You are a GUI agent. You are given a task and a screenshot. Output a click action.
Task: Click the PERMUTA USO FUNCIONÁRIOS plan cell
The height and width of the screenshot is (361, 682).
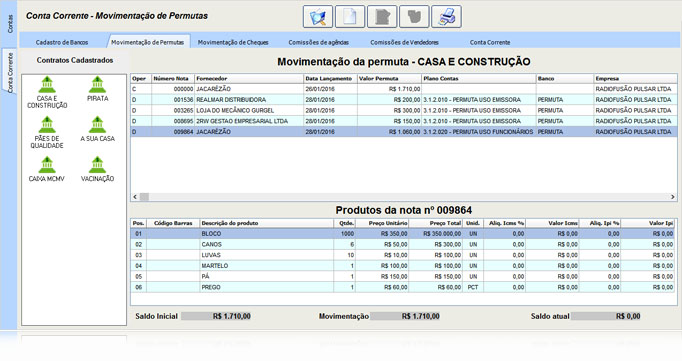click(x=479, y=132)
